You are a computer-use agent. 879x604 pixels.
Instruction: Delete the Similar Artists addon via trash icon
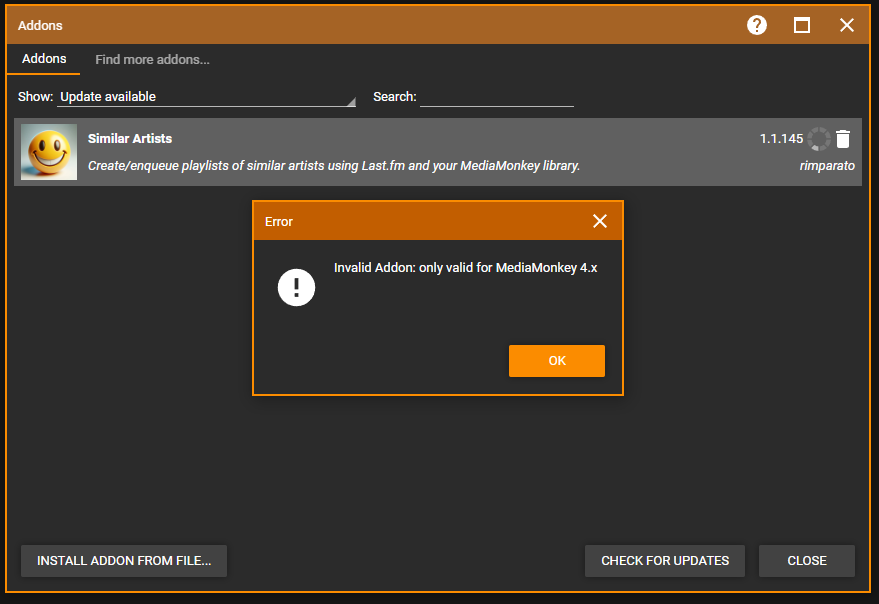843,139
